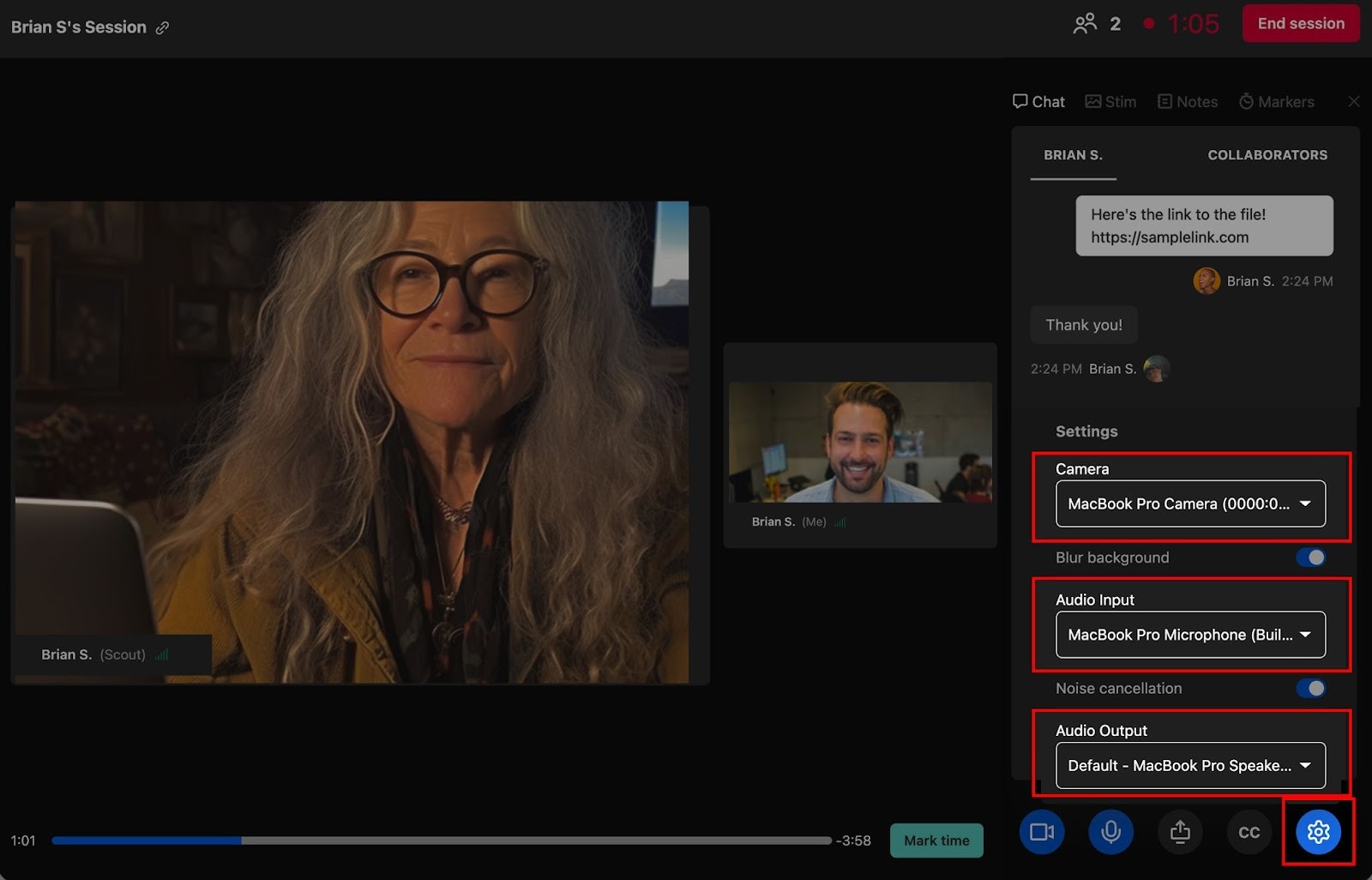1372x880 pixels.
Task: Mute the microphone button
Action: coord(1110,832)
